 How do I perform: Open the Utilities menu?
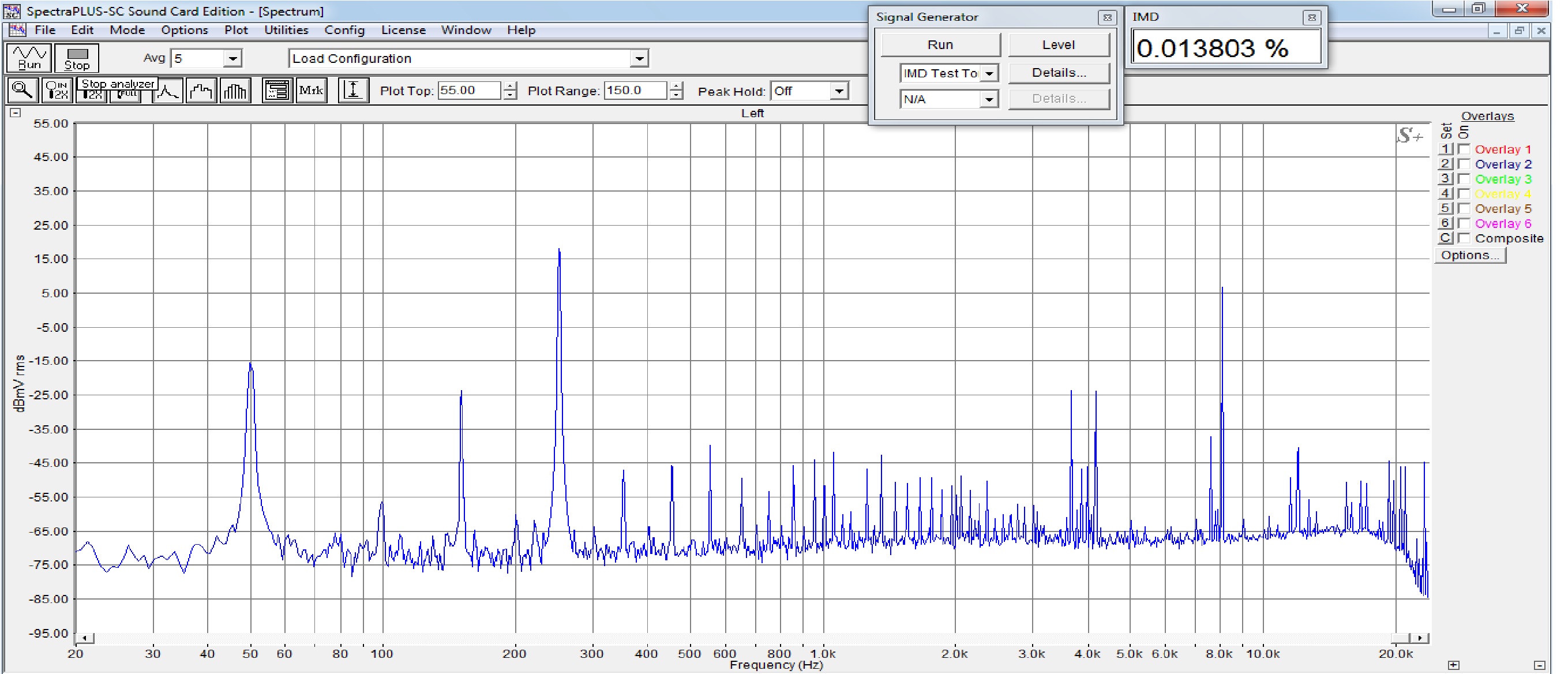[x=286, y=30]
